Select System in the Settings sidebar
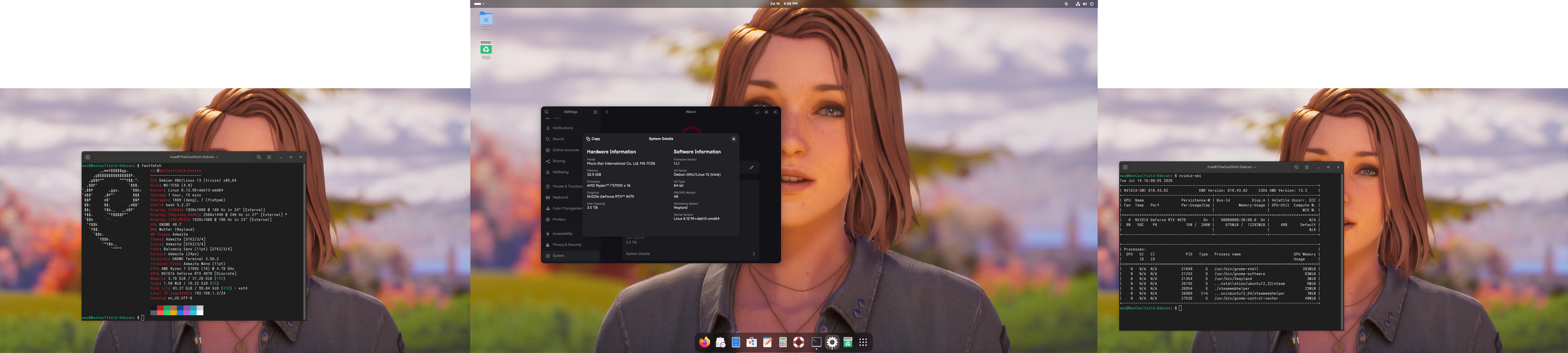This screenshot has width=1568, height=353. click(570, 256)
